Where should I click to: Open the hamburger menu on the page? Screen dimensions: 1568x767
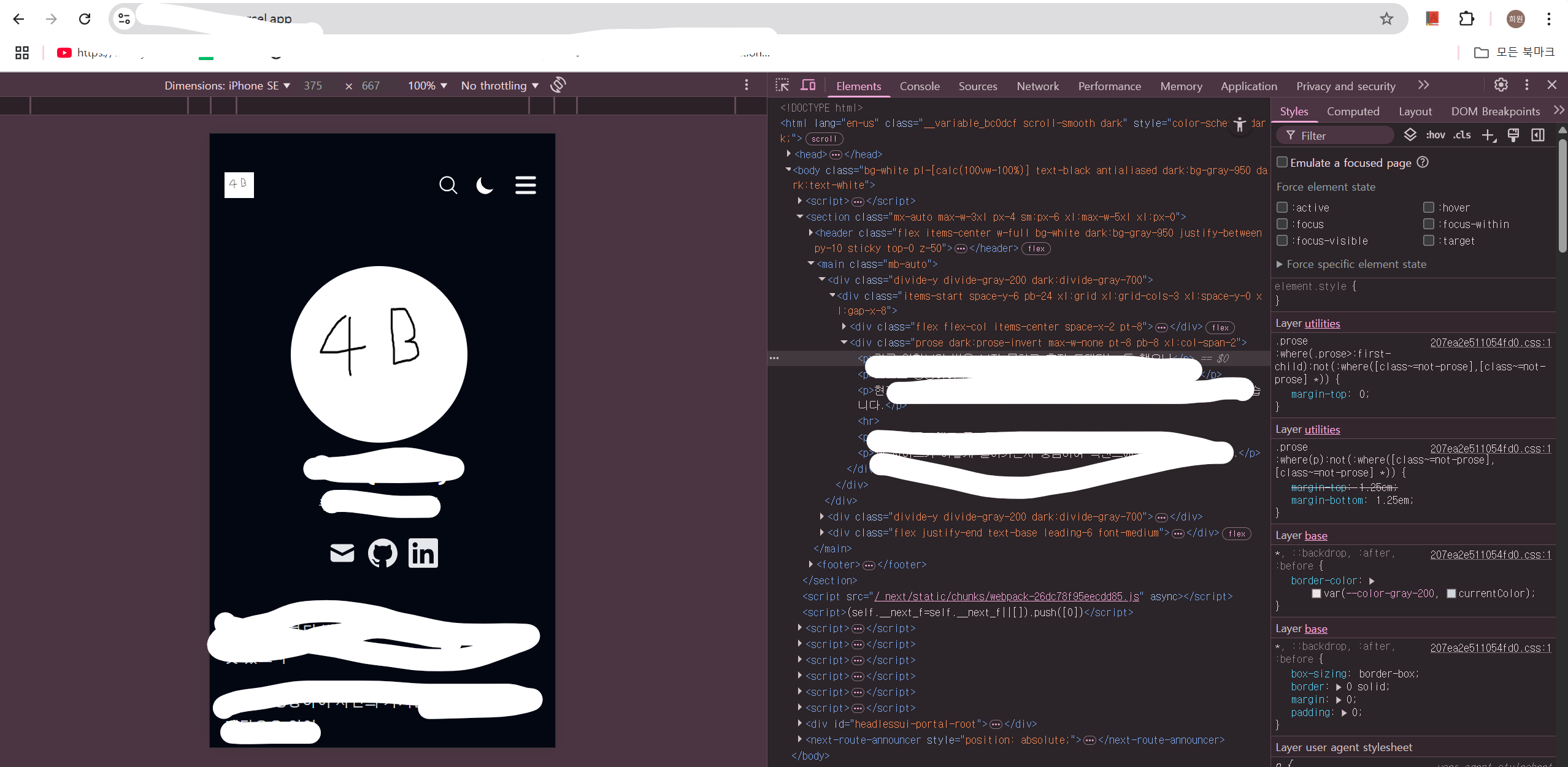click(525, 185)
